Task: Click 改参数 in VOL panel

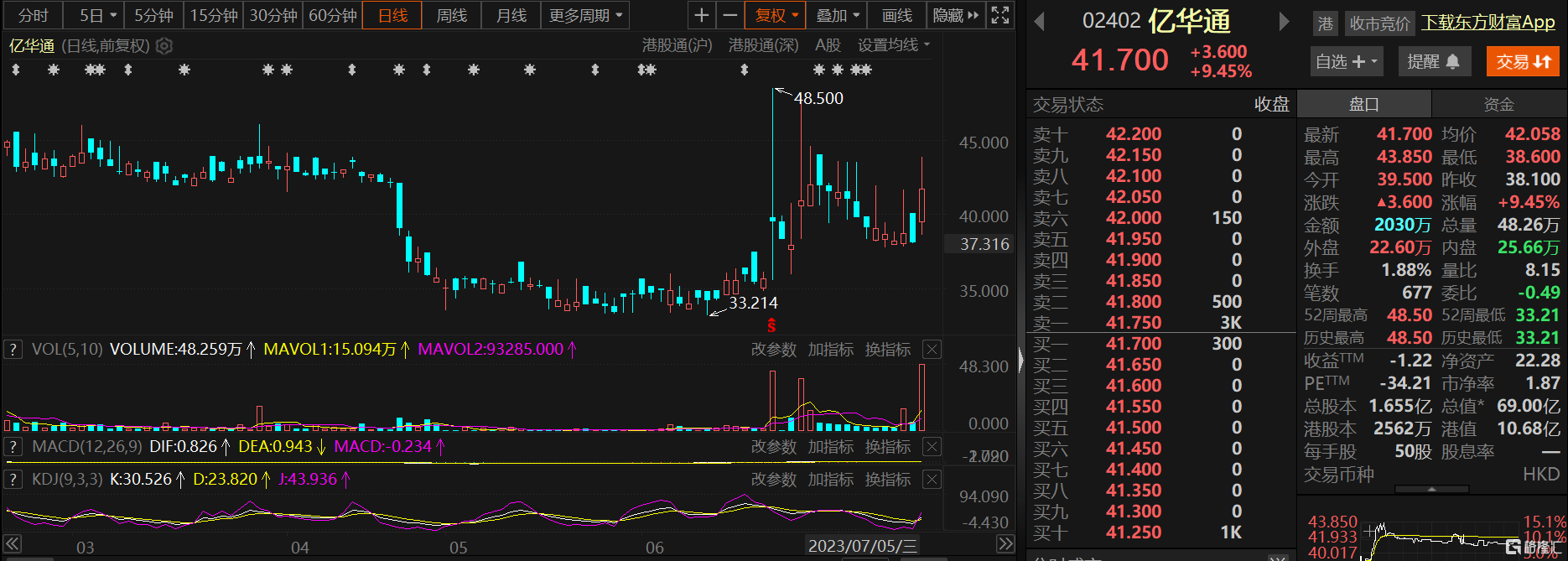Action: point(773,350)
